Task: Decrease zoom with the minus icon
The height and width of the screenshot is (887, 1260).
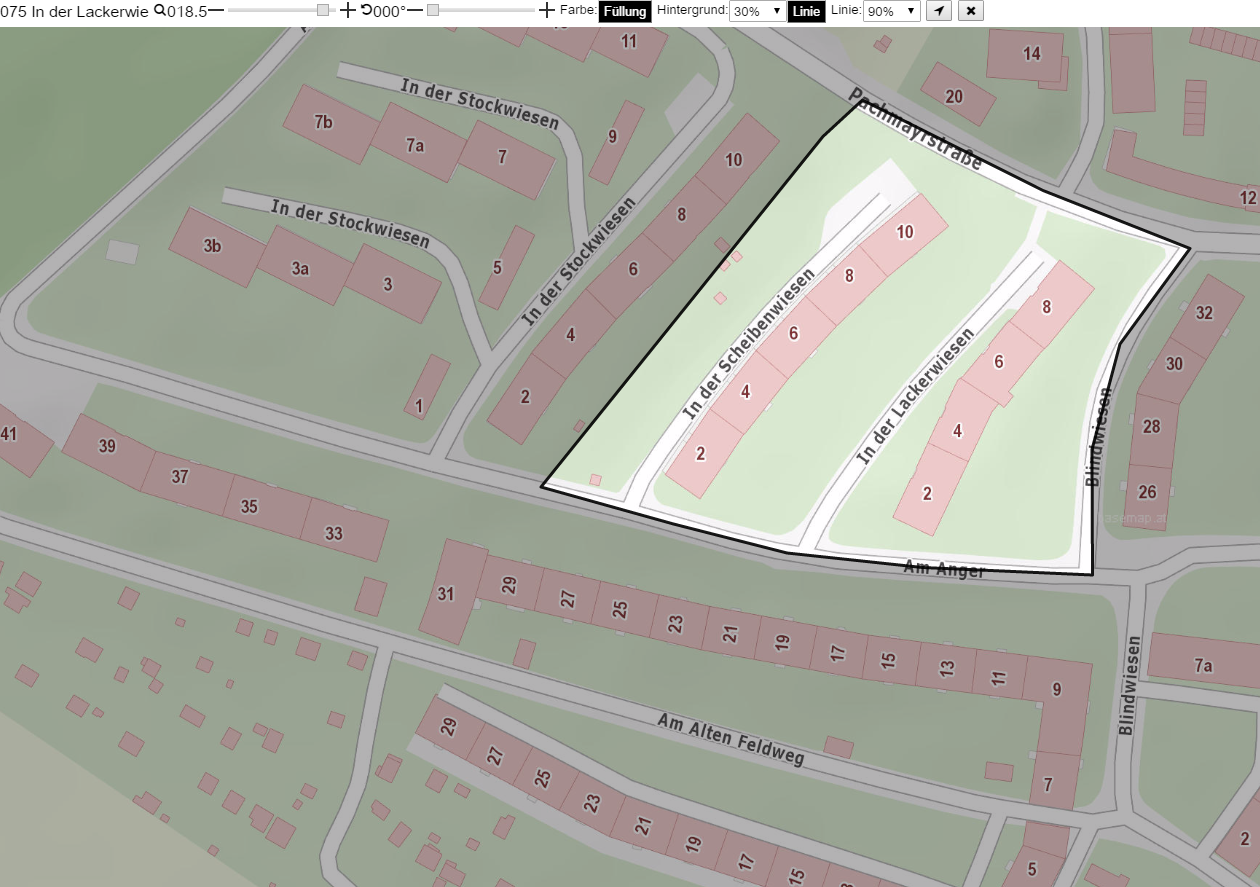Action: click(x=215, y=11)
